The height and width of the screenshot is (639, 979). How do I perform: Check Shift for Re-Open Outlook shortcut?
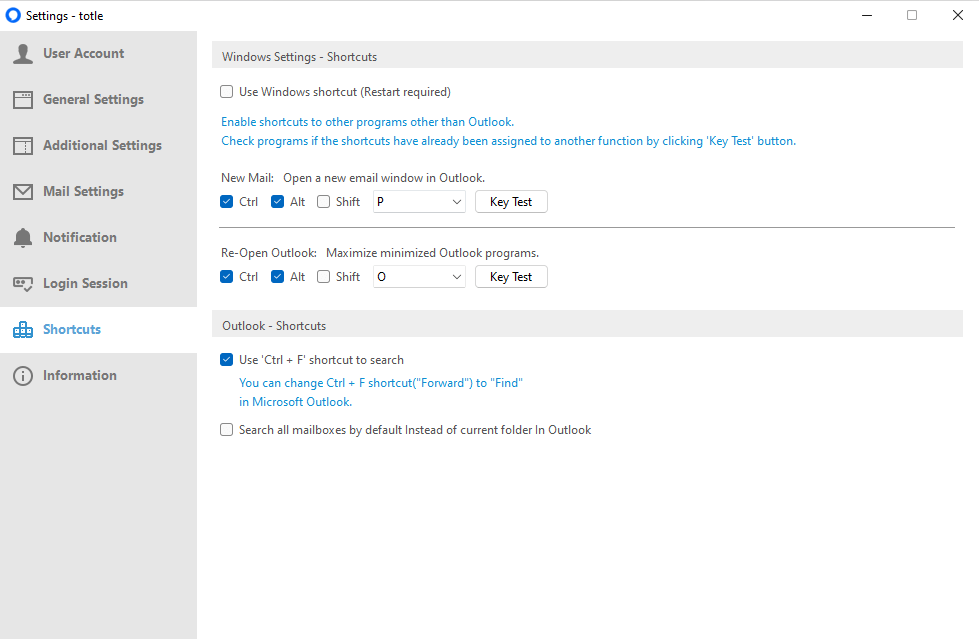pos(323,277)
